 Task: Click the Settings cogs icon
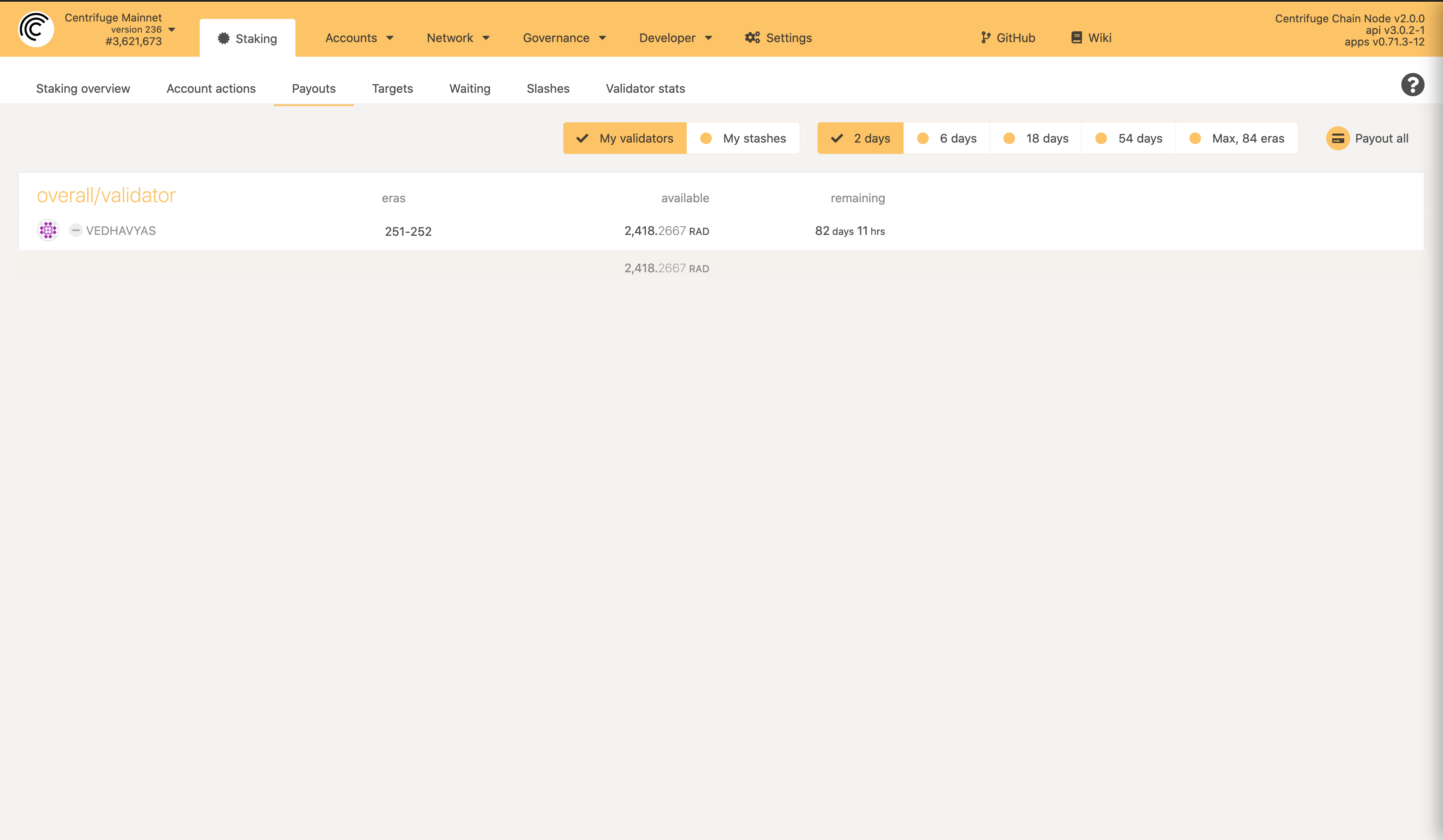click(752, 38)
